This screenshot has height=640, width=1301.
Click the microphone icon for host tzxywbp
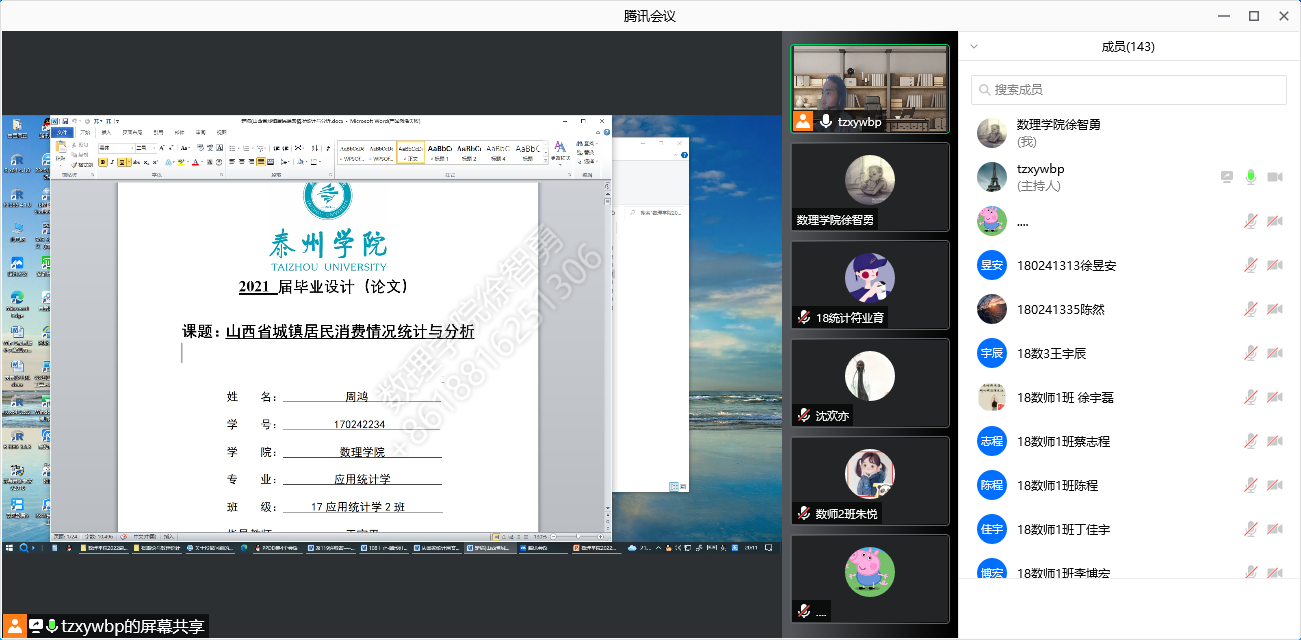pyautogui.click(x=1250, y=177)
